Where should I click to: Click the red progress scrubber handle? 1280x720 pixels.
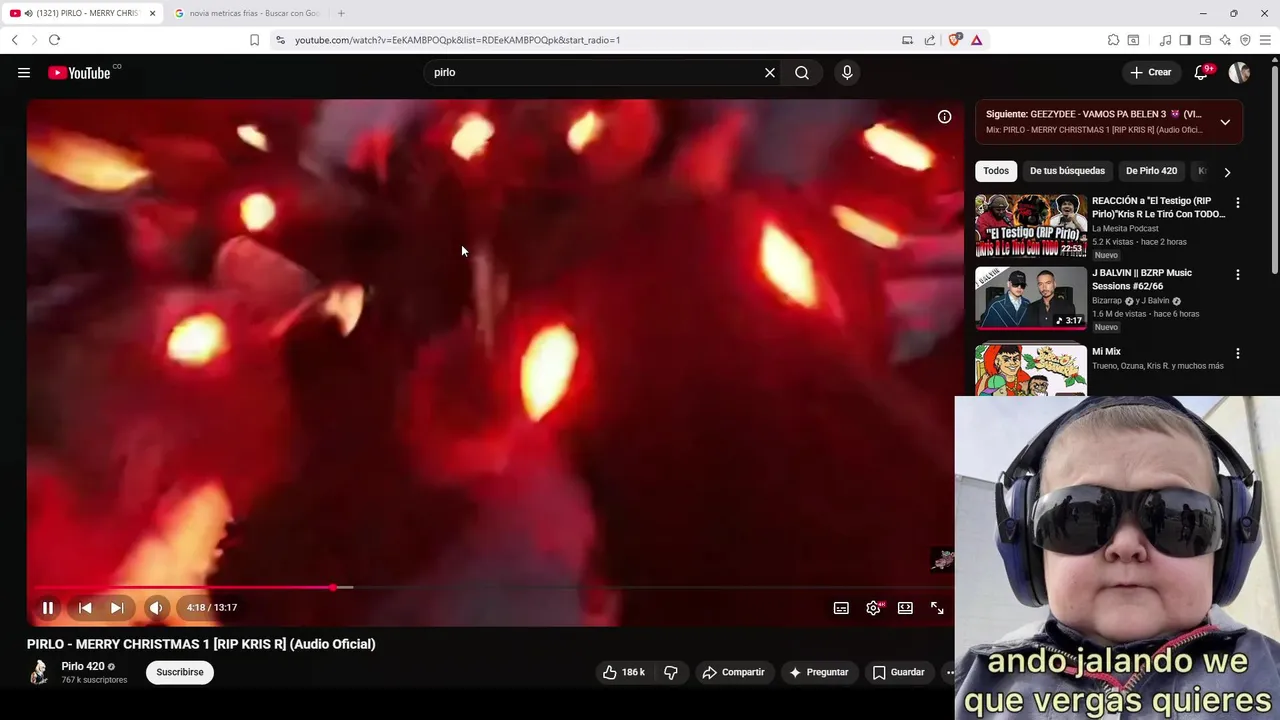333,587
